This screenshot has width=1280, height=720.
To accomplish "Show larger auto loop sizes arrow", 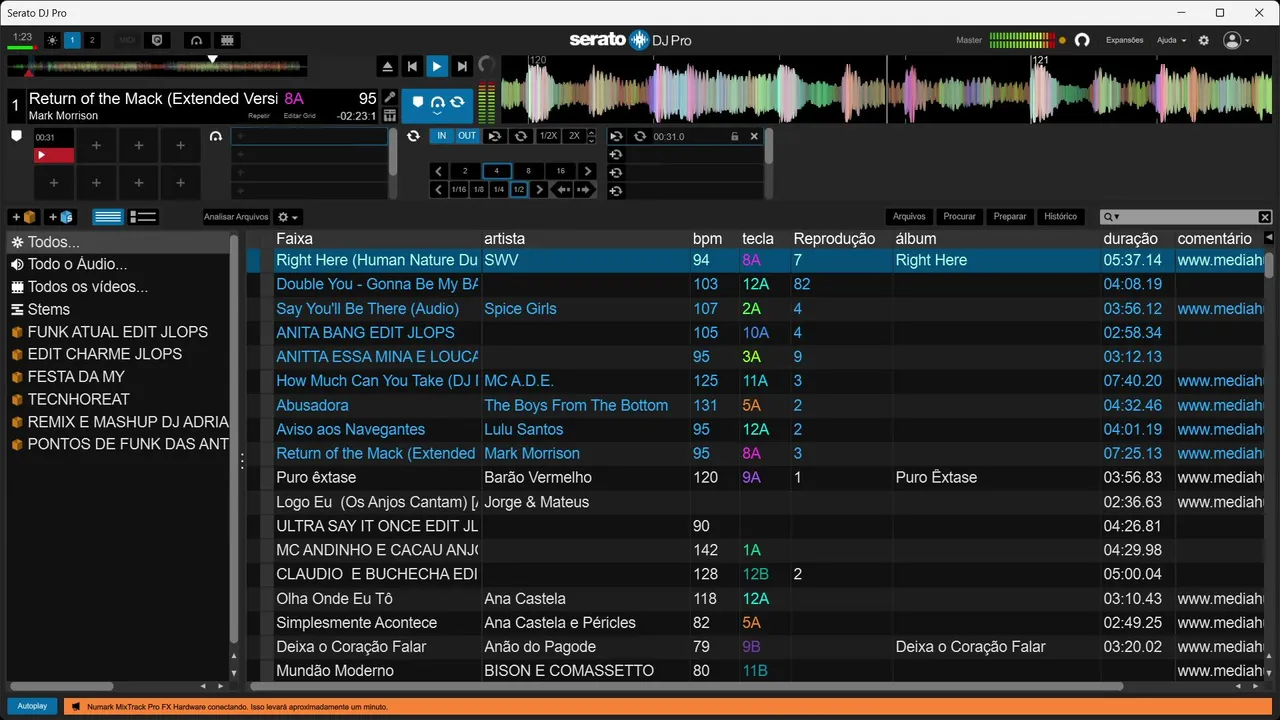I will (588, 171).
